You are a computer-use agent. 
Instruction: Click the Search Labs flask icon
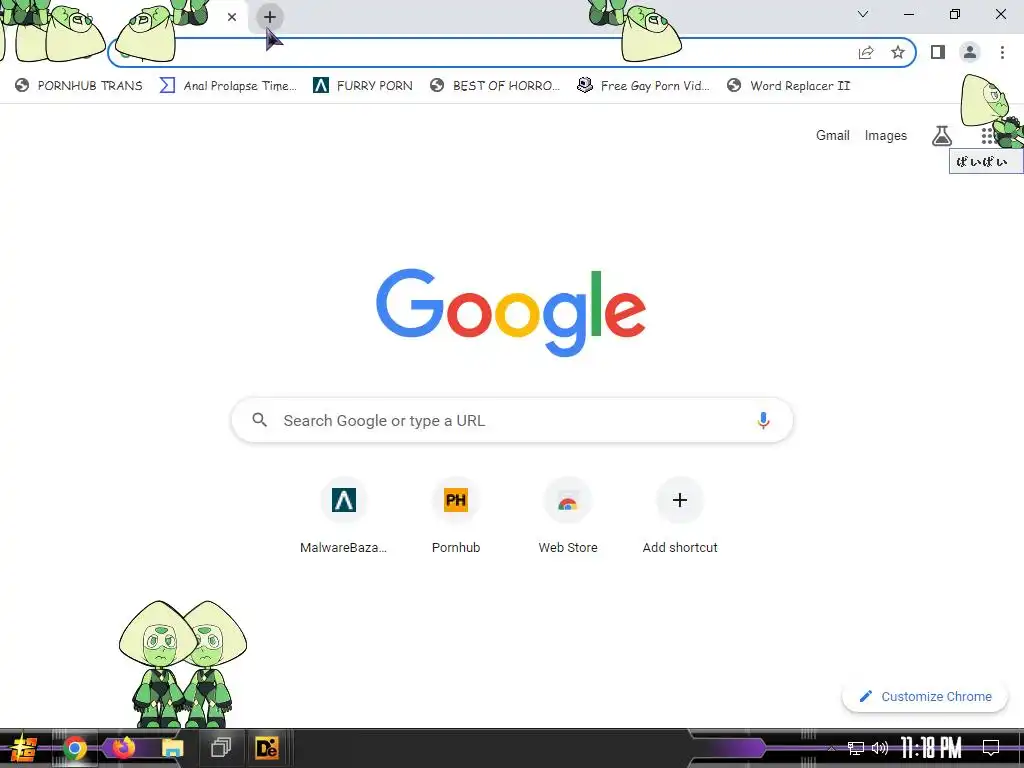click(x=942, y=135)
